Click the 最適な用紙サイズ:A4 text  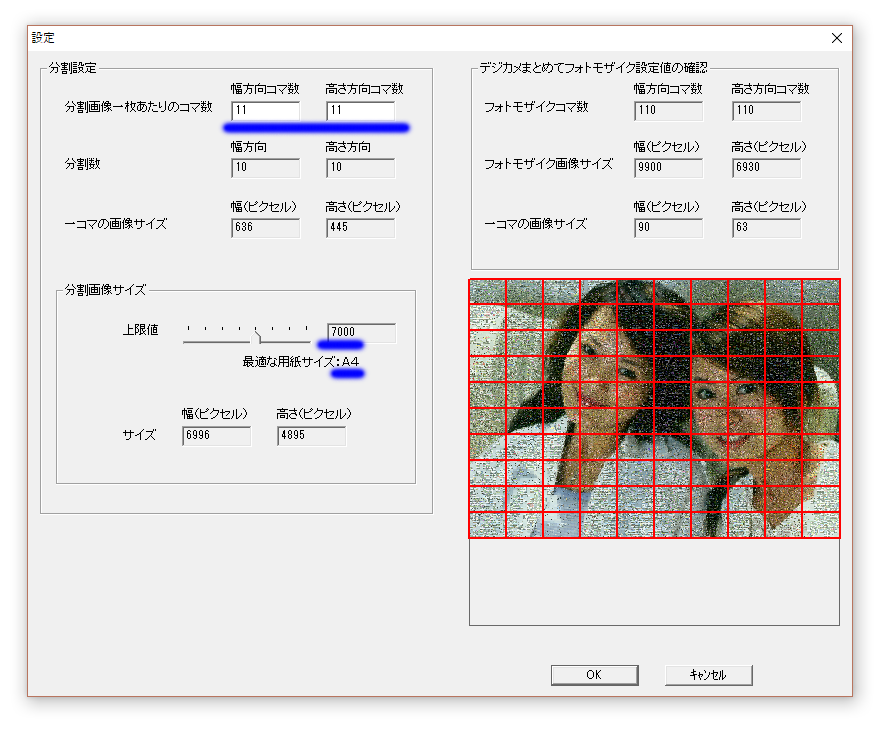pos(301,362)
